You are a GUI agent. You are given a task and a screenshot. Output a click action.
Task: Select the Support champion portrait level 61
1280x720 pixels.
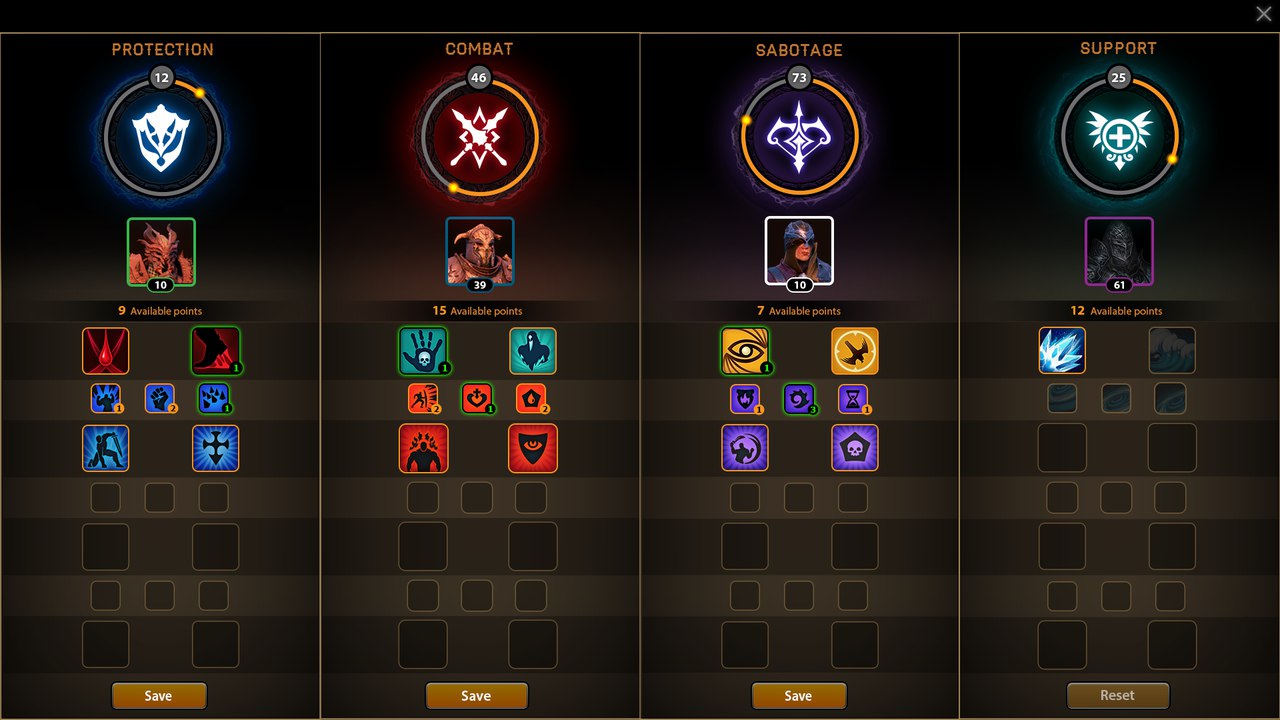(x=1119, y=252)
